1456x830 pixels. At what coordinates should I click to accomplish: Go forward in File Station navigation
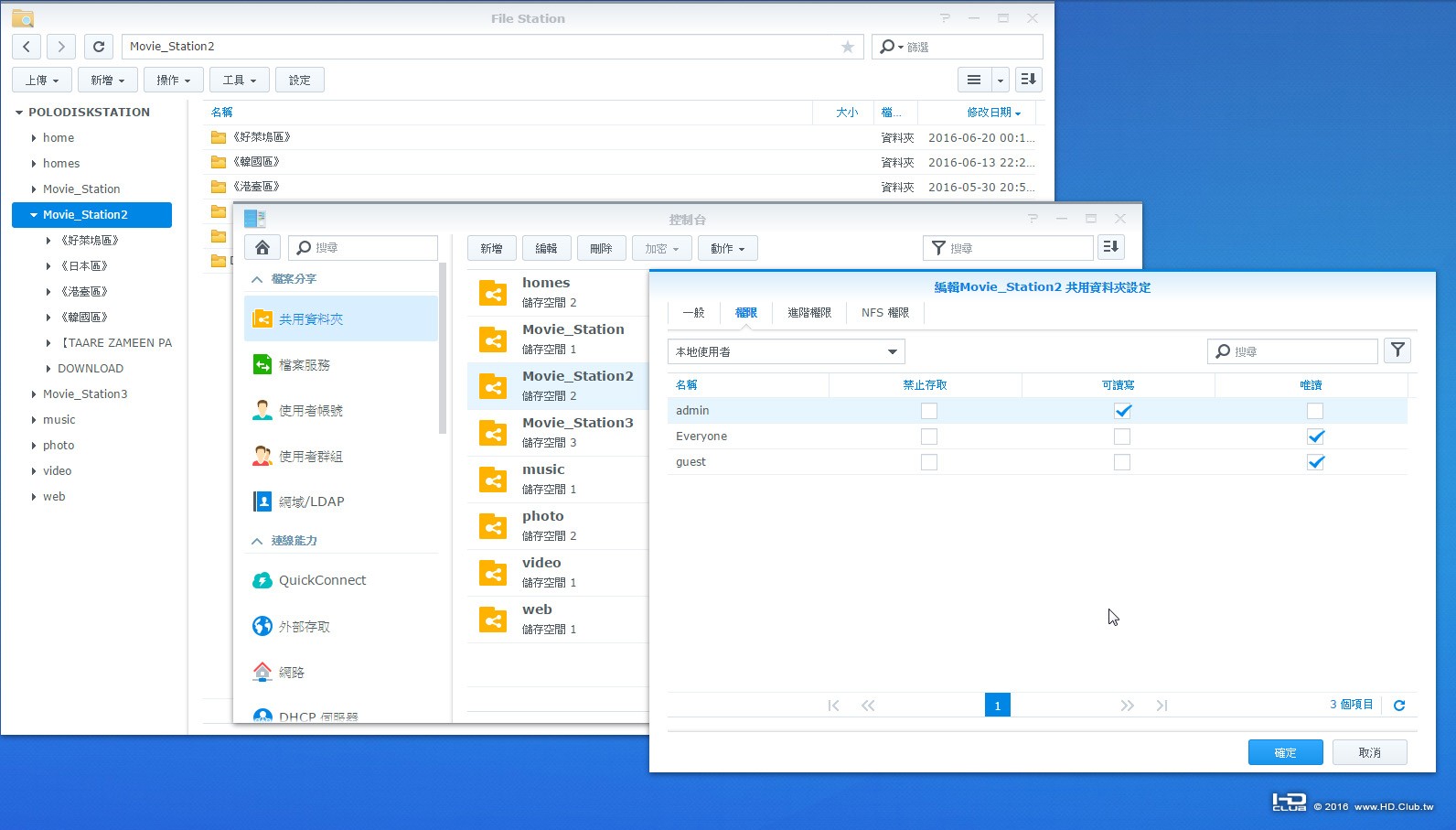61,47
